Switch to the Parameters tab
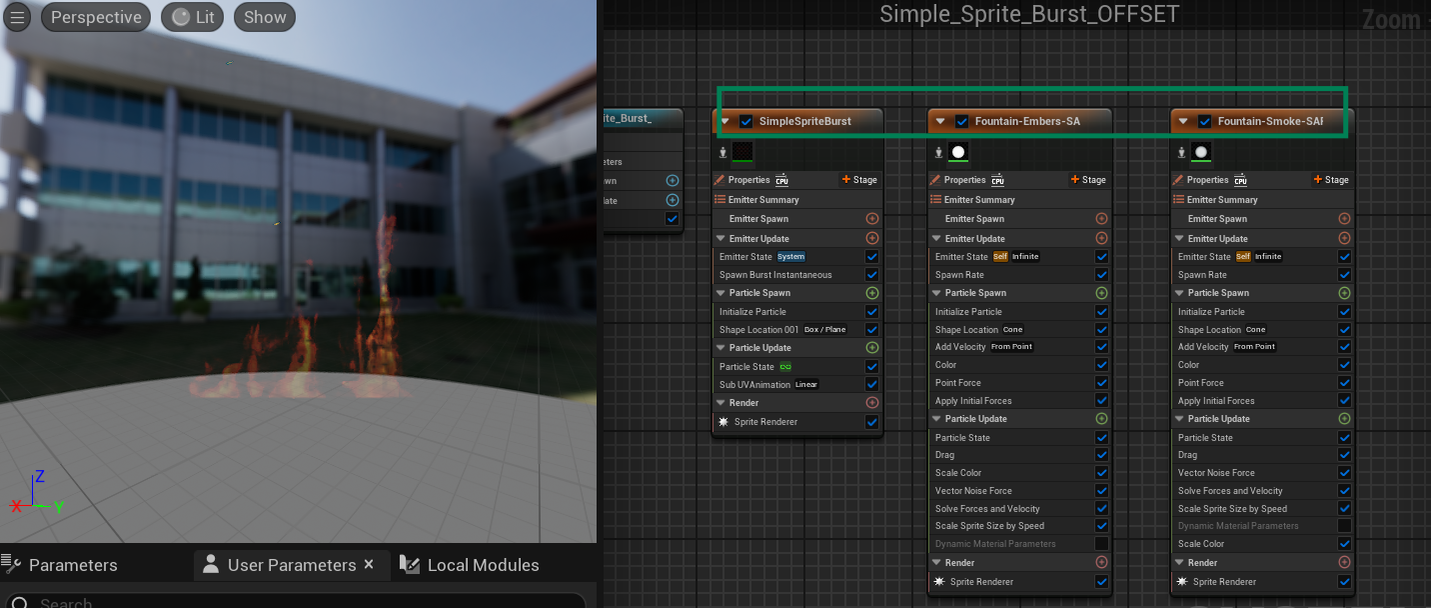 [x=61, y=565]
